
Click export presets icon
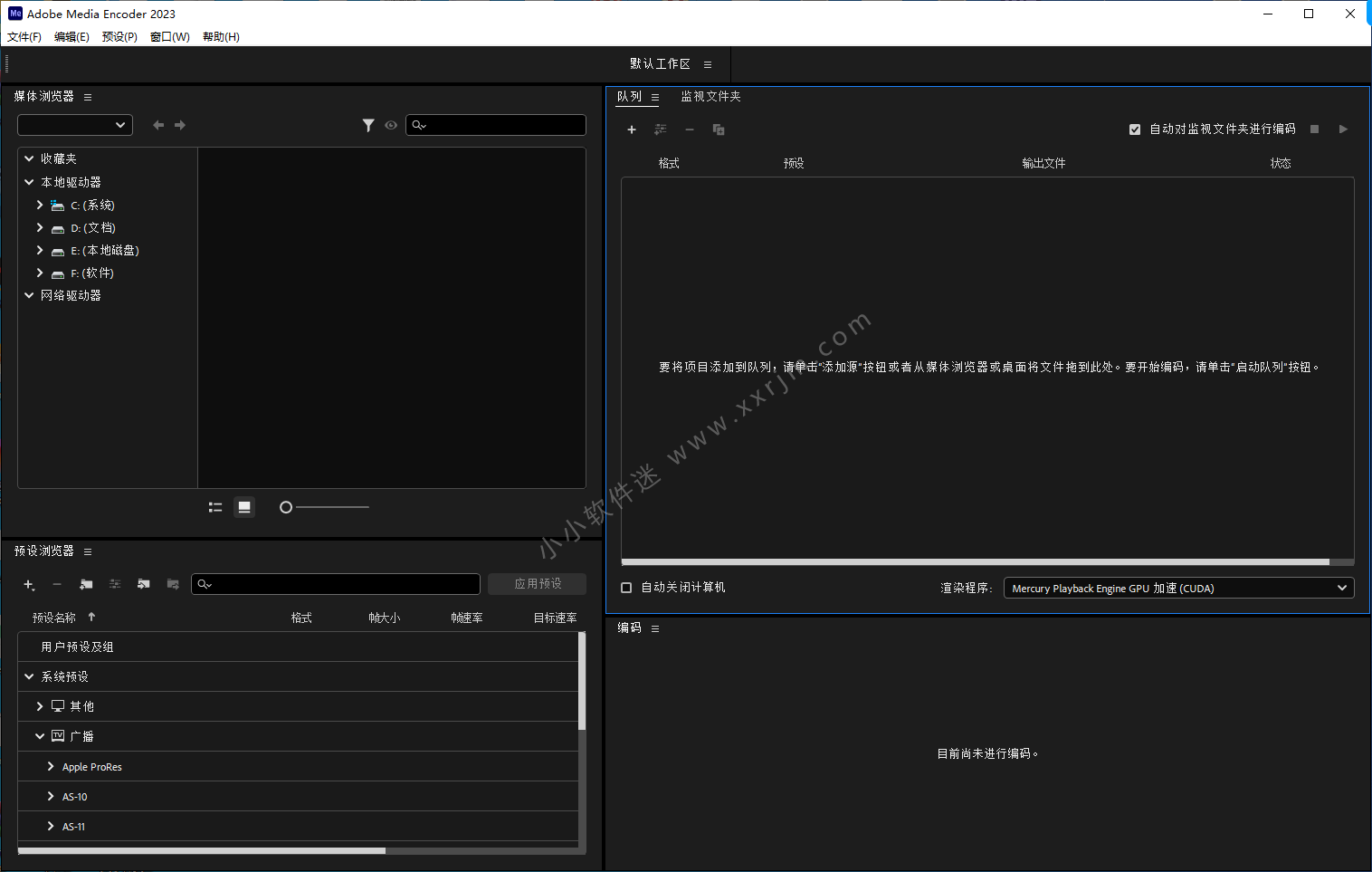point(173,585)
